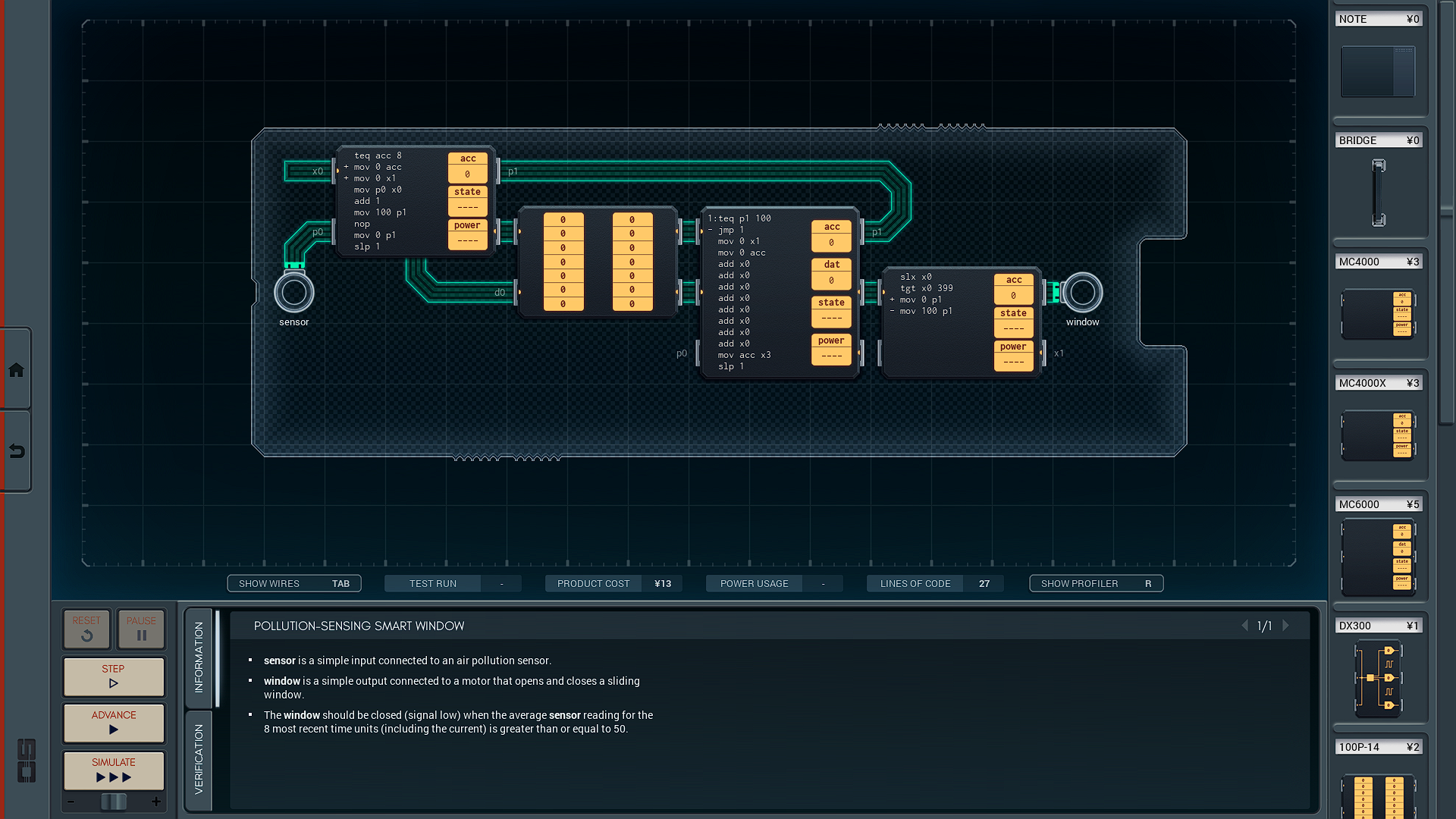This screenshot has width=1456, height=819.
Task: Click the home icon on left sidebar
Action: [x=16, y=370]
